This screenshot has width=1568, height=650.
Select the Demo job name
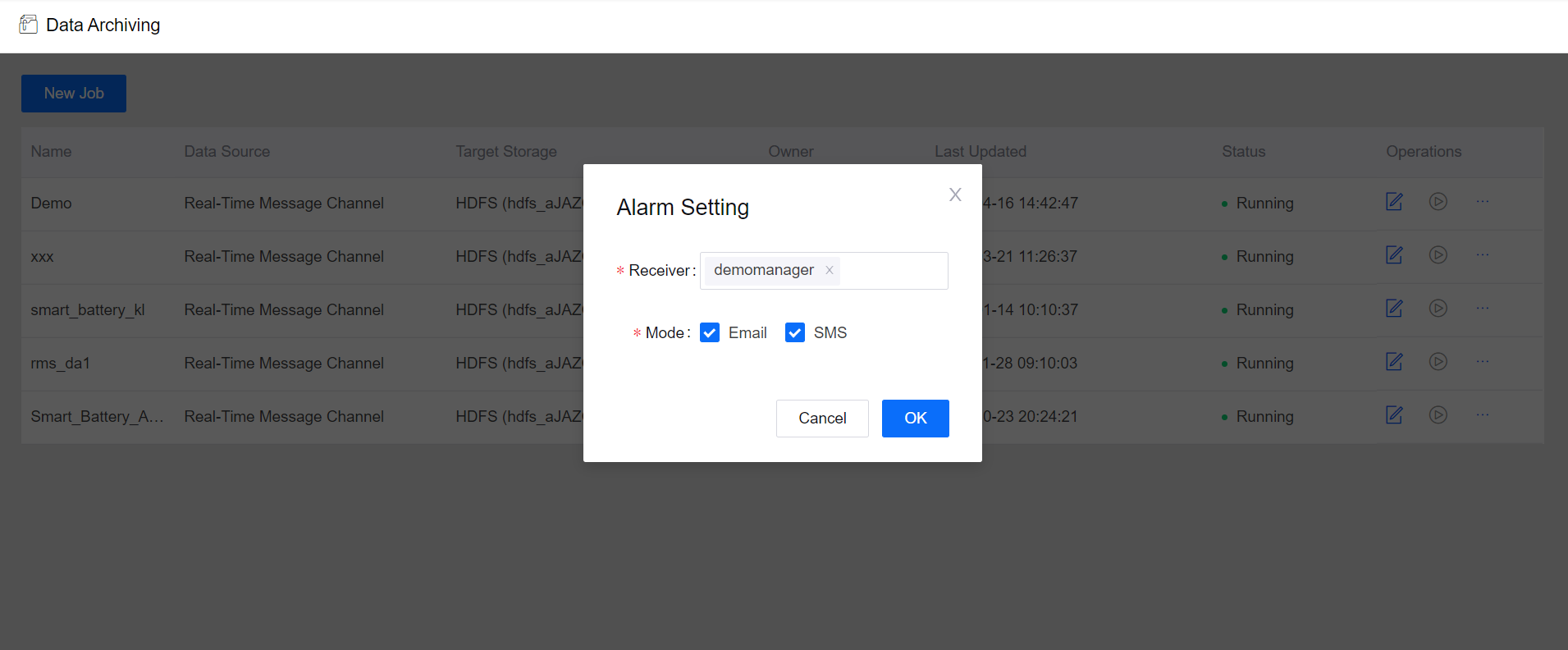(x=51, y=204)
